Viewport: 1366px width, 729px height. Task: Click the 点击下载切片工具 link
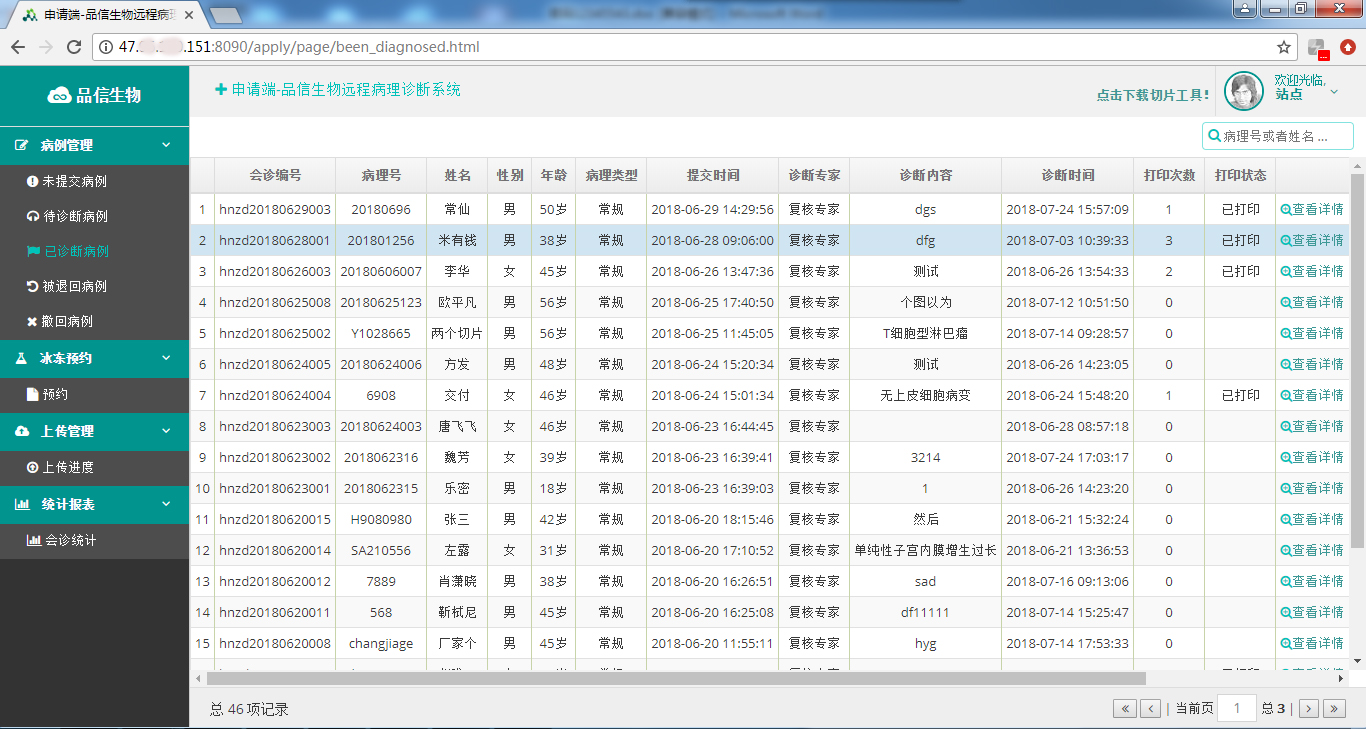point(1152,95)
